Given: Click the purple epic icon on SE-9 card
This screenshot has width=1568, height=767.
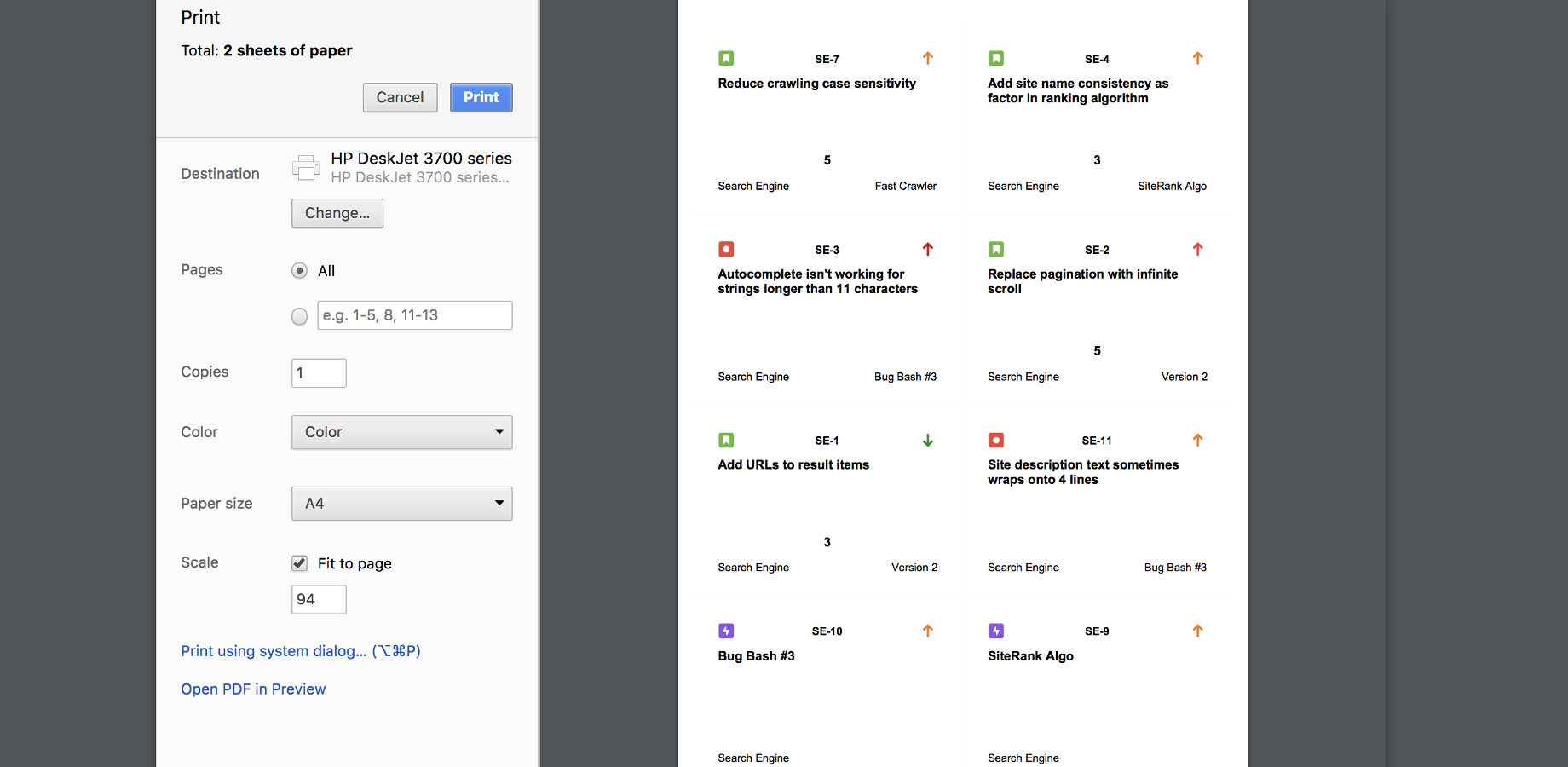Looking at the screenshot, I should point(996,631).
